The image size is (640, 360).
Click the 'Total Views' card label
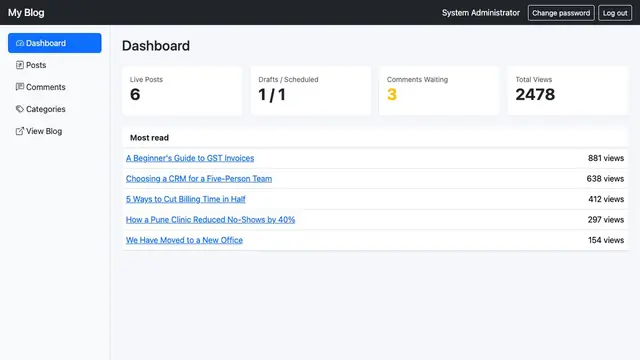[533, 79]
